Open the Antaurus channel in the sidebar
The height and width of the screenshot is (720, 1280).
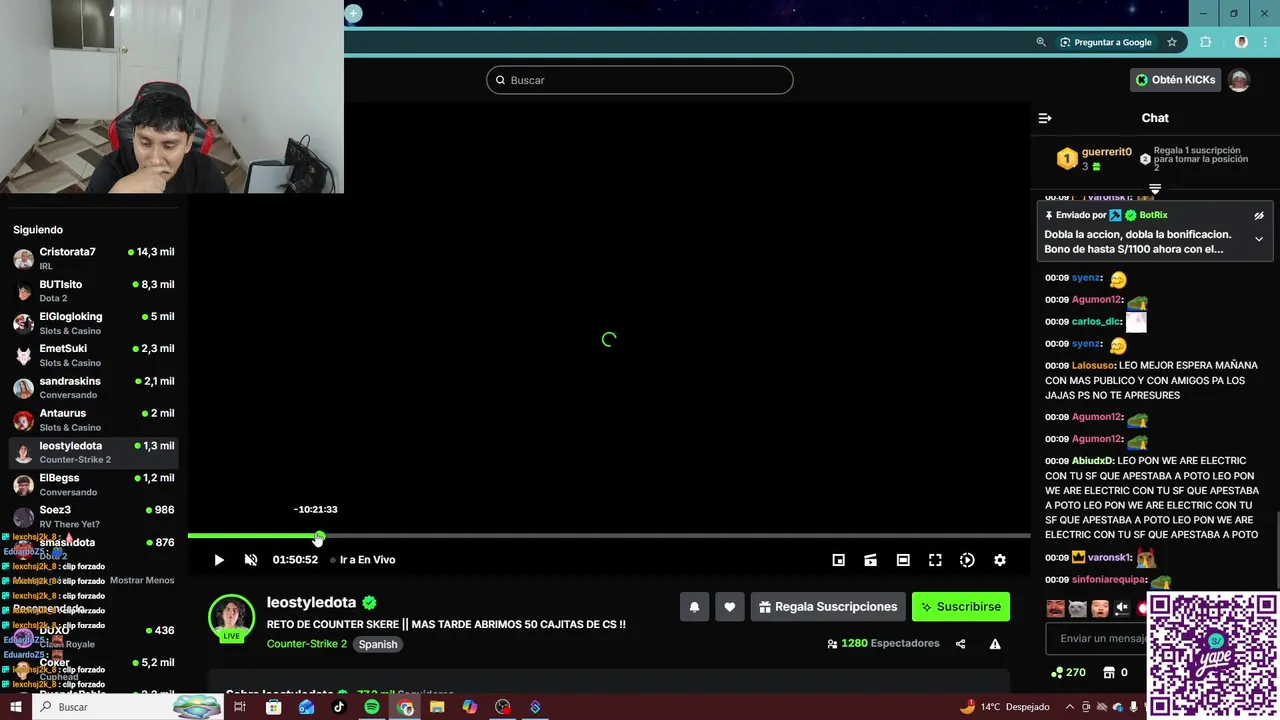[x=94, y=420]
